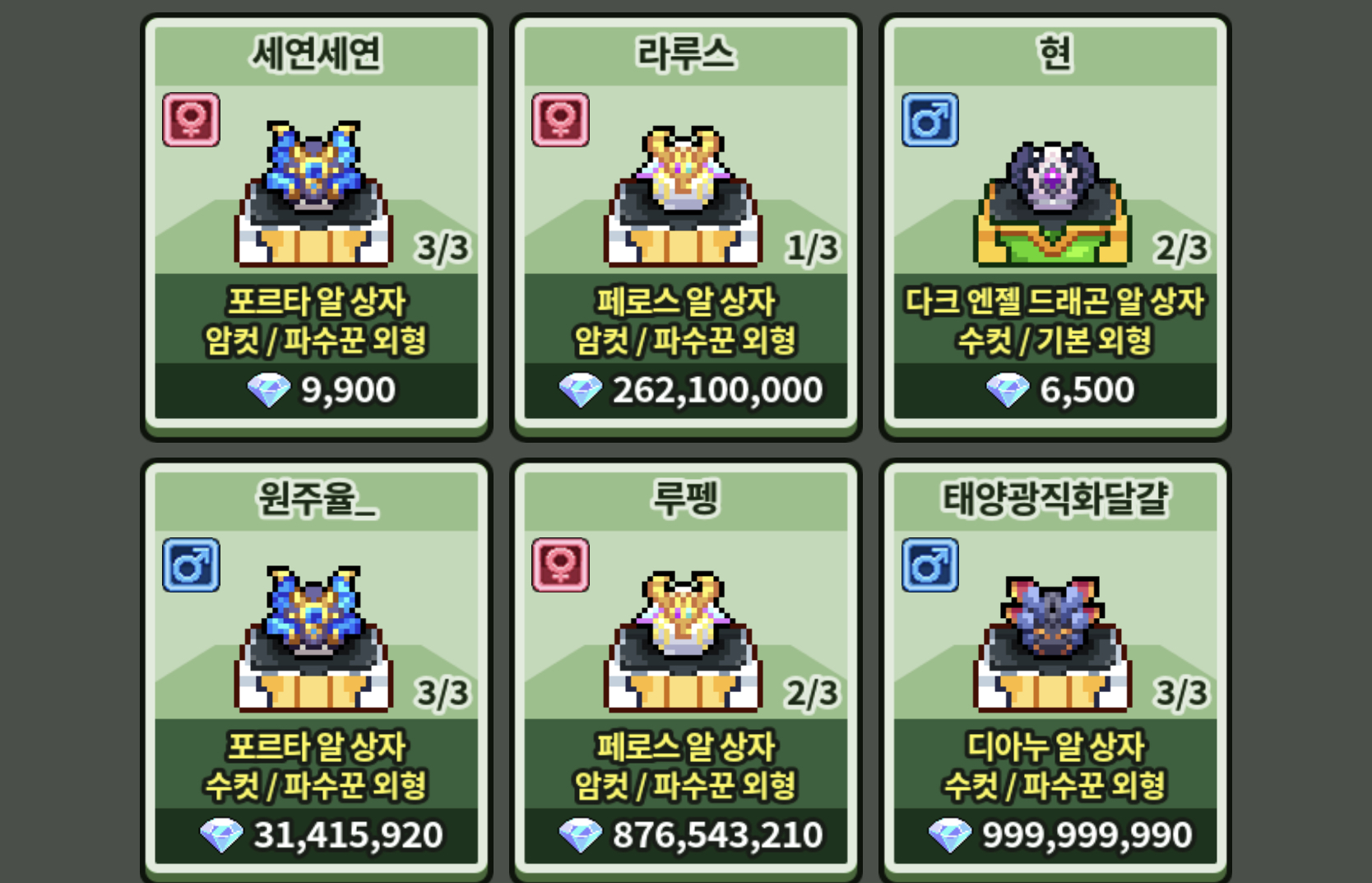Click the female gender icon on 세연세연's listing
The width and height of the screenshot is (1372, 883).
191,120
